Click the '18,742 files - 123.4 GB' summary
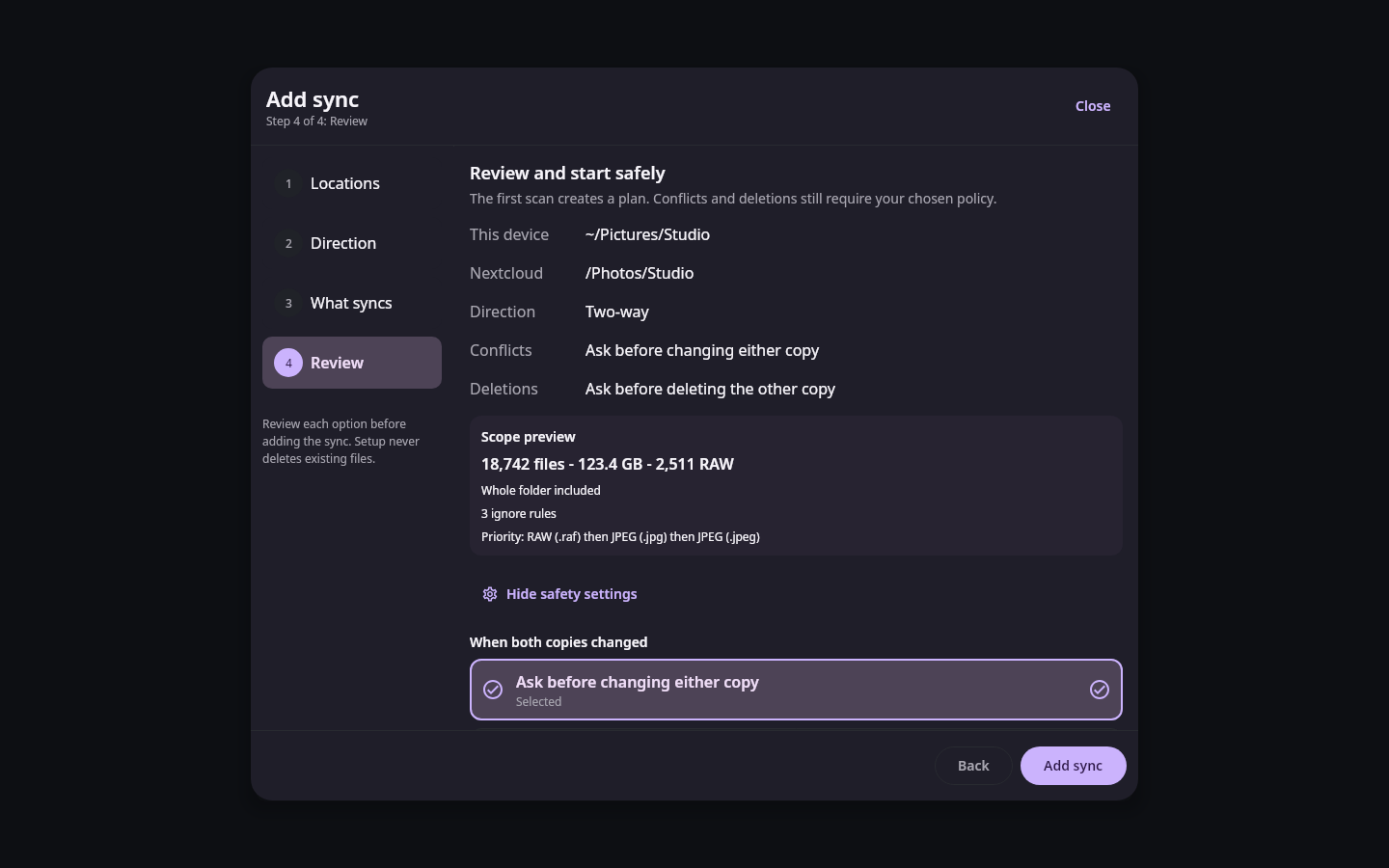The width and height of the screenshot is (1389, 868). pyautogui.click(x=608, y=464)
